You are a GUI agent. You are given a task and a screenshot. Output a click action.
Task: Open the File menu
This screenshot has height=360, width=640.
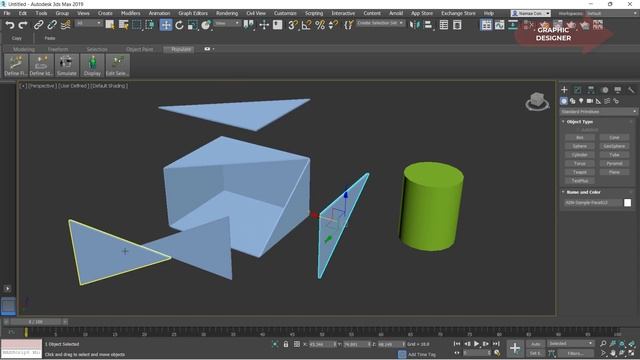[7, 13]
